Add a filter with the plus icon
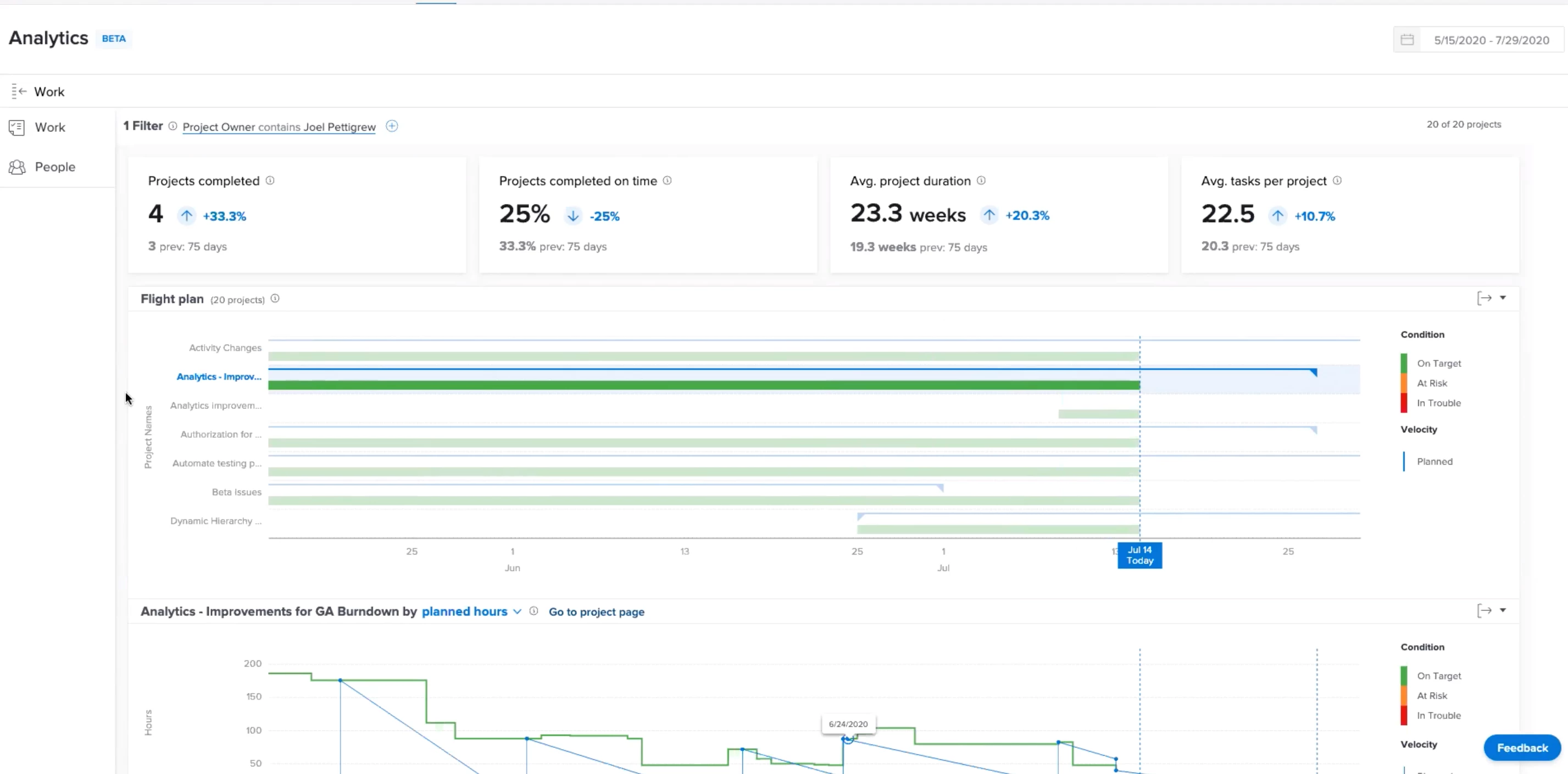This screenshot has width=1568, height=774. 392,126
